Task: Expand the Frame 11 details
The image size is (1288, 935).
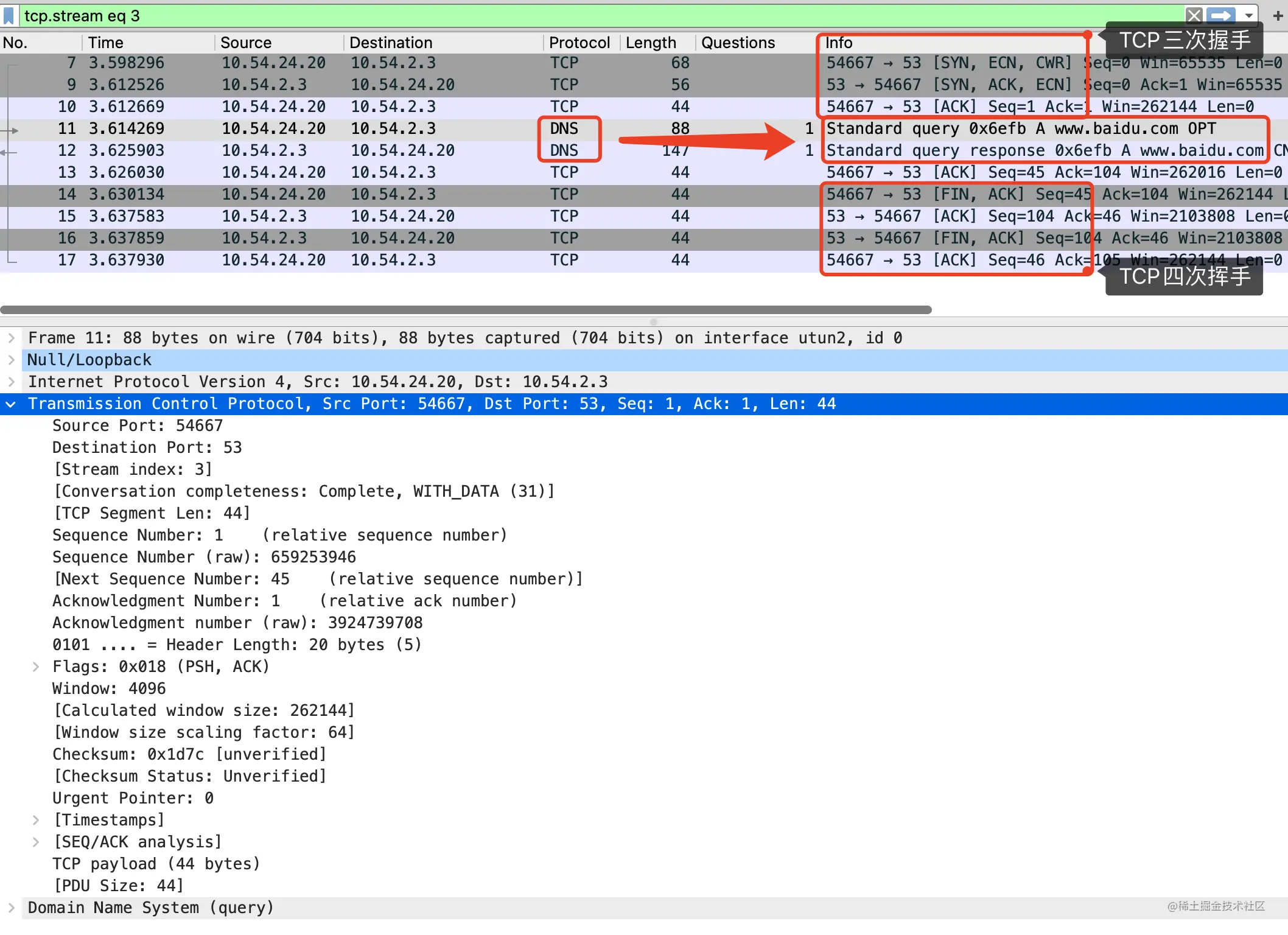Action: [x=11, y=338]
